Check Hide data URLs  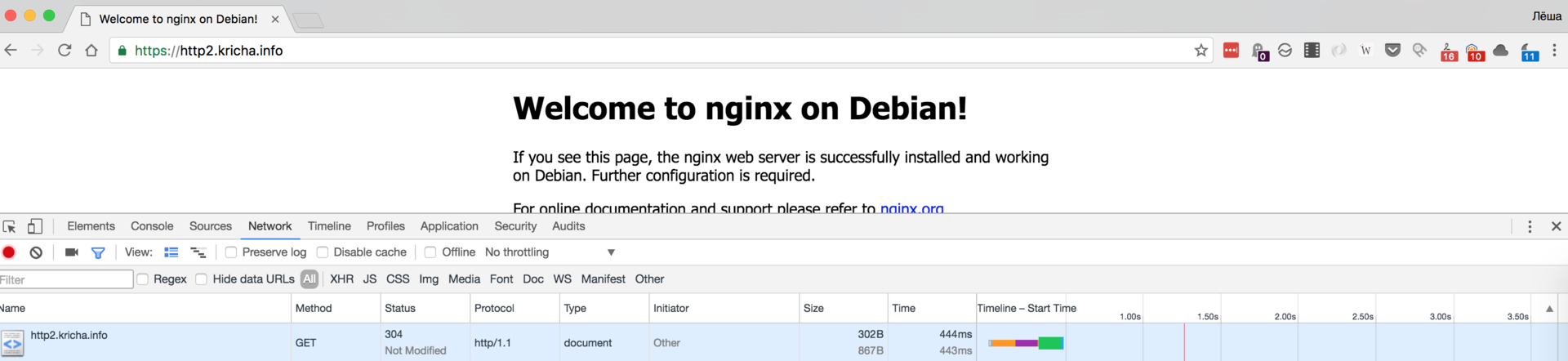(x=202, y=279)
